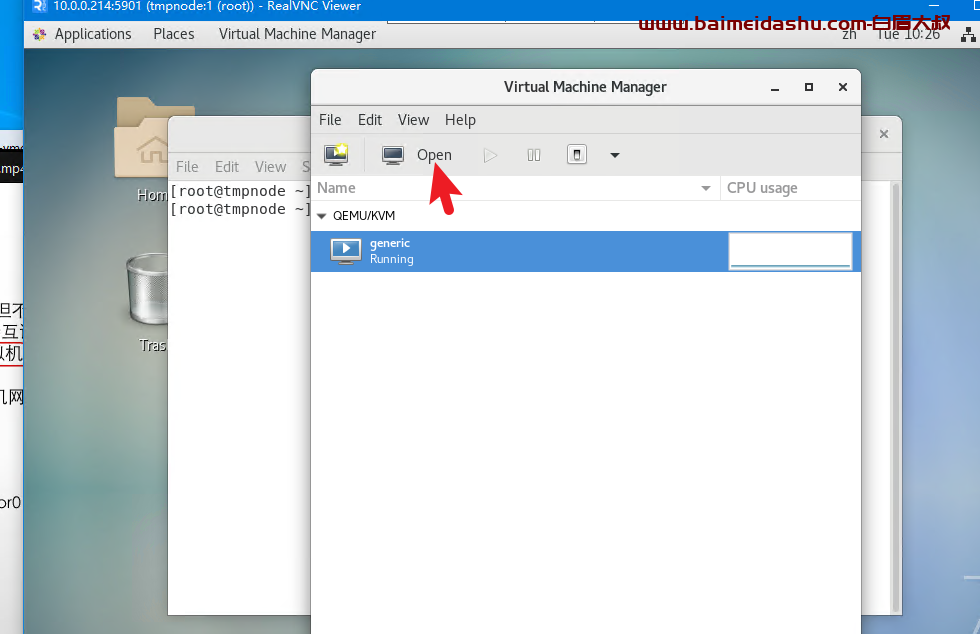Click the zh input language indicator
The image size is (980, 634).
pos(849,35)
